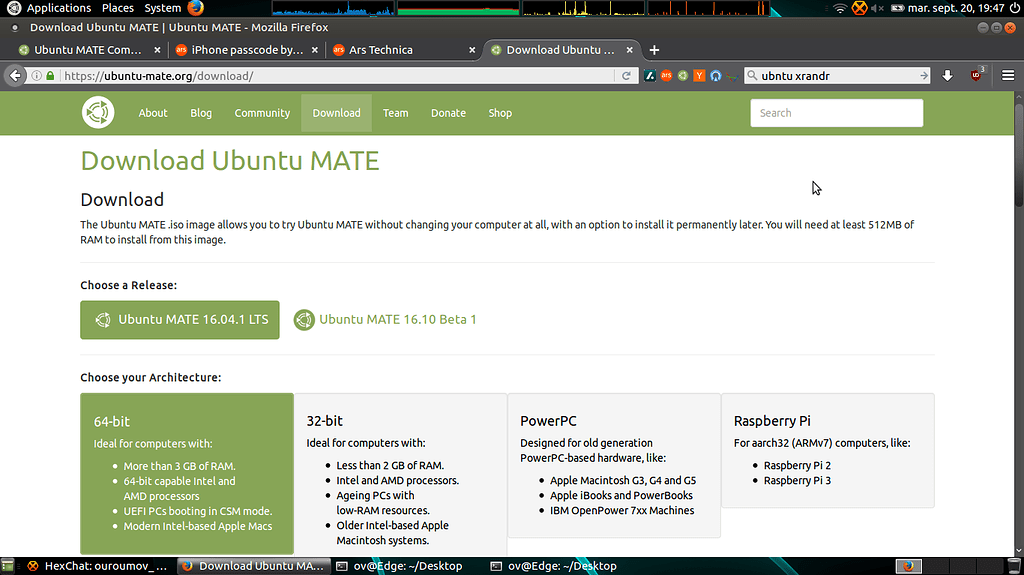
Task: Click the dark slanted-A bookmark icon
Action: 650,76
